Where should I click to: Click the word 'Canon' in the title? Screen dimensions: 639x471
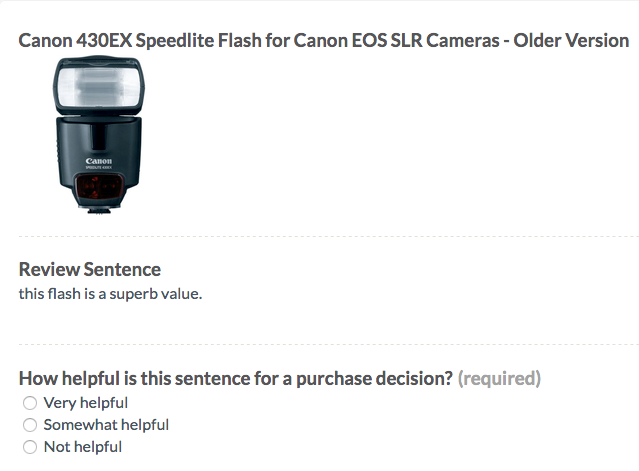(45, 41)
